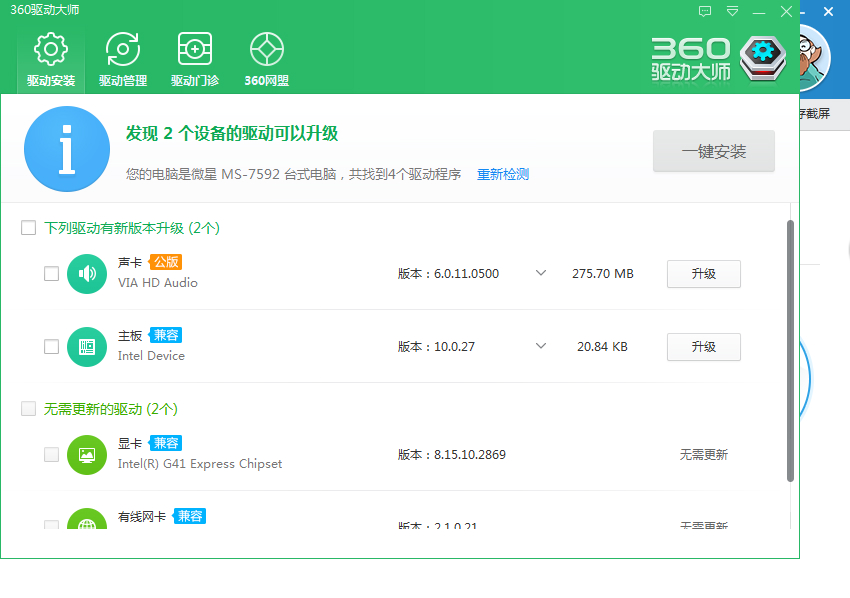Expand the 主板 version 10.0.27 dropdown
This screenshot has height=598, width=850.
pyautogui.click(x=541, y=346)
